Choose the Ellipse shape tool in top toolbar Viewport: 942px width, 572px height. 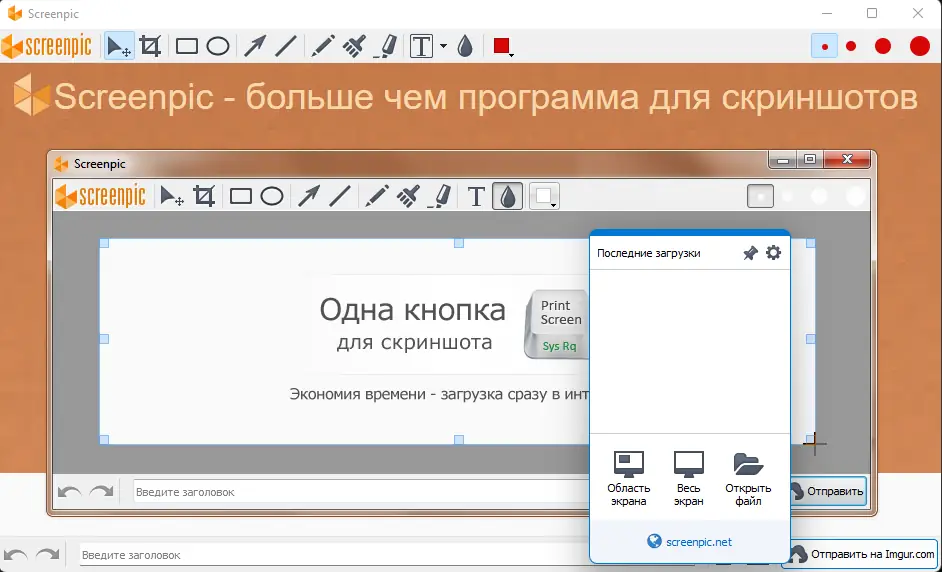point(218,46)
